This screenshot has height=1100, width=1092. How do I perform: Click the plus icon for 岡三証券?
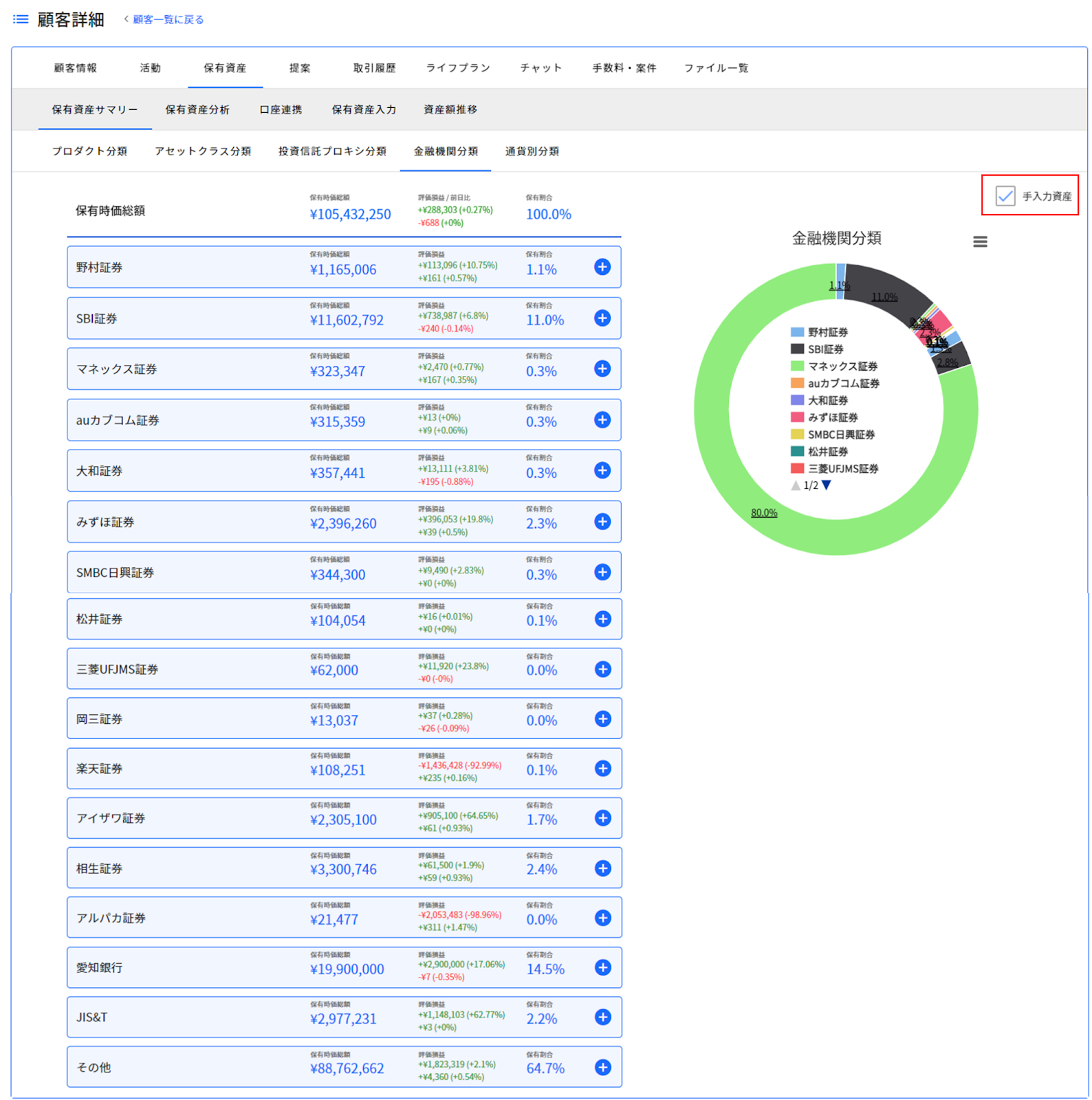[x=602, y=718]
